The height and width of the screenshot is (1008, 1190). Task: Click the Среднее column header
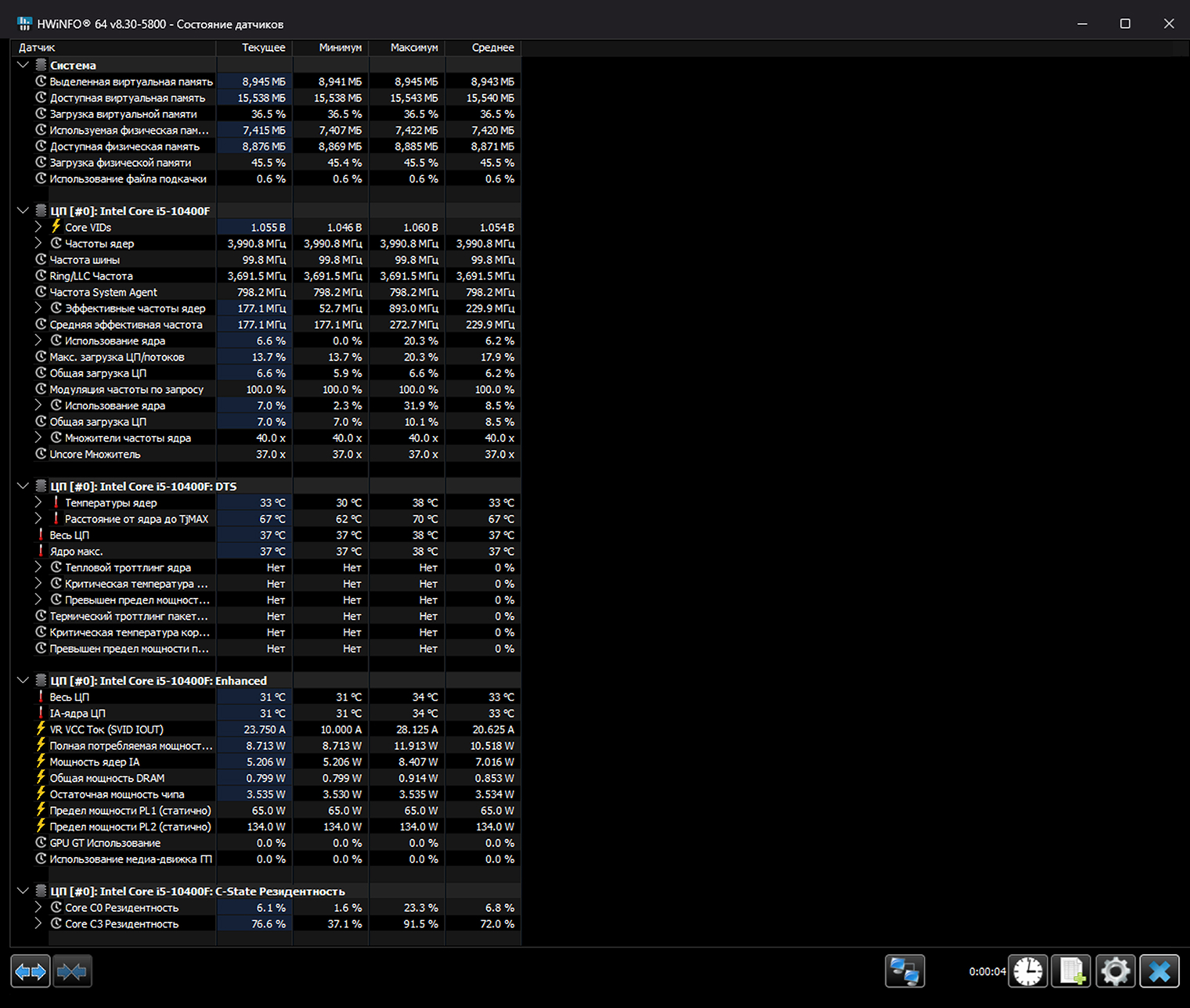coord(483,48)
